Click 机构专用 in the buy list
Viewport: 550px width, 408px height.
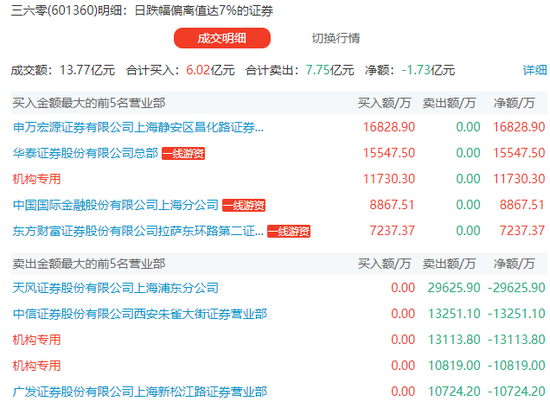36,179
